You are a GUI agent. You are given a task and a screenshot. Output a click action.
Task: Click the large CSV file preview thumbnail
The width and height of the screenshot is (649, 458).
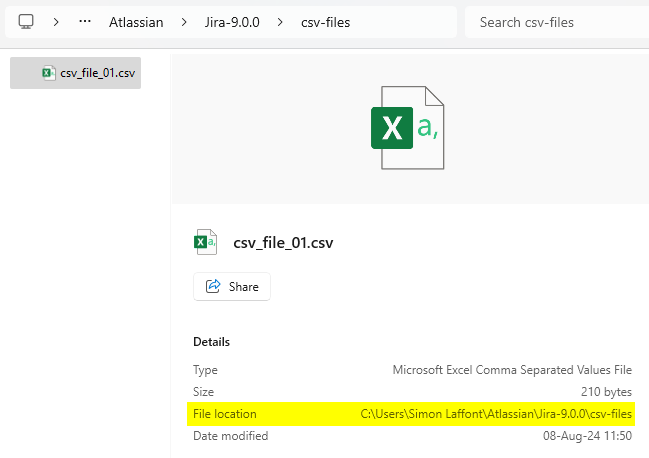pyautogui.click(x=408, y=128)
